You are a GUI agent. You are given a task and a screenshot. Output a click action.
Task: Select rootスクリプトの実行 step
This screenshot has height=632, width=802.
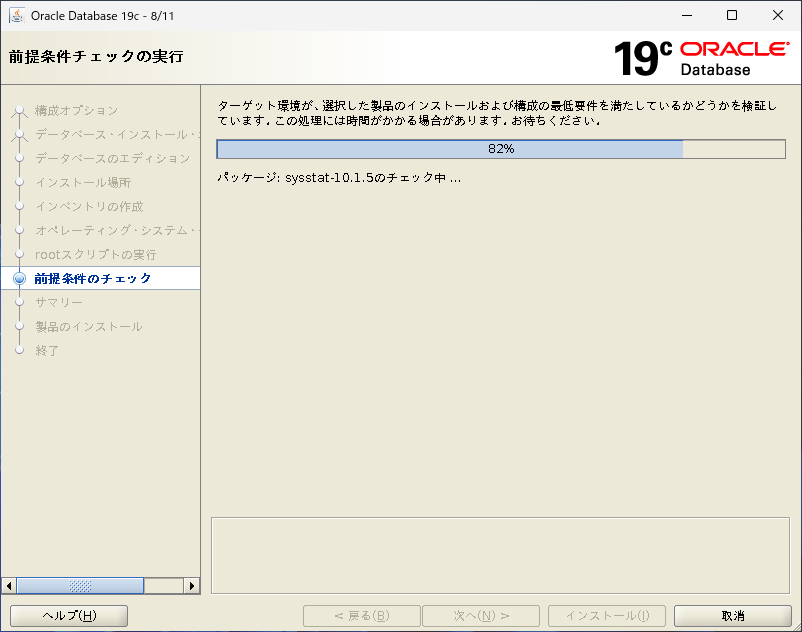pyautogui.click(x=95, y=254)
